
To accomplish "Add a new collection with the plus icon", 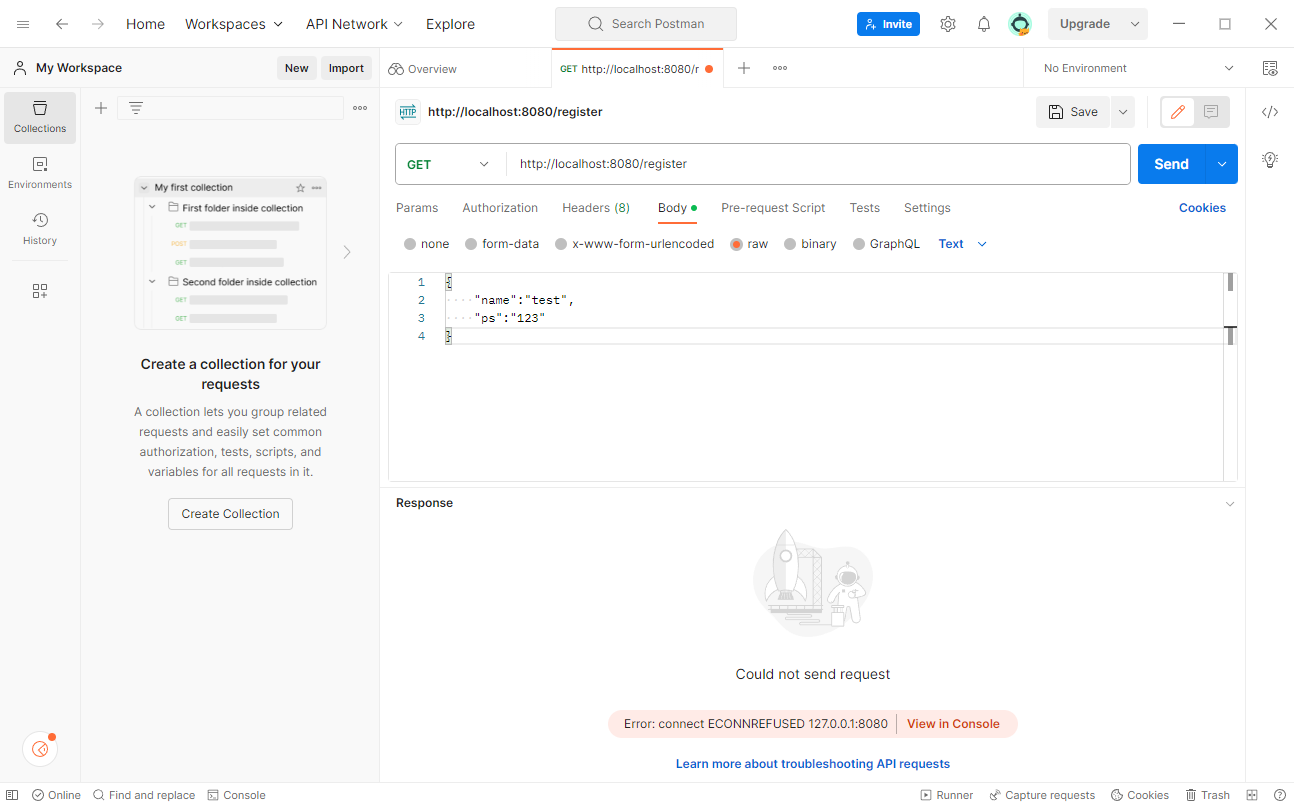I will [x=100, y=108].
